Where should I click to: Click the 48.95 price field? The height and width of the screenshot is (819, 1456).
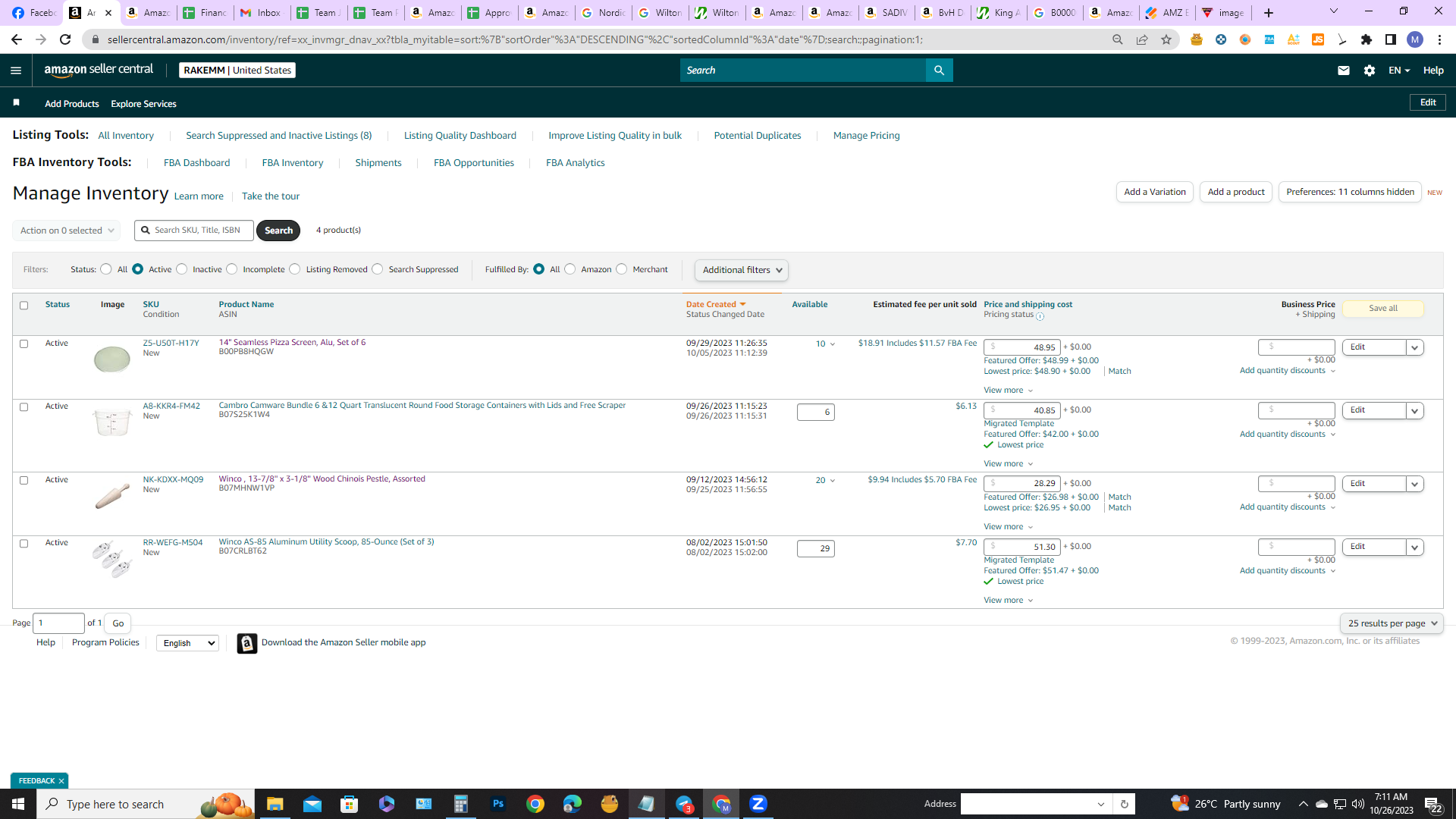tap(1021, 347)
